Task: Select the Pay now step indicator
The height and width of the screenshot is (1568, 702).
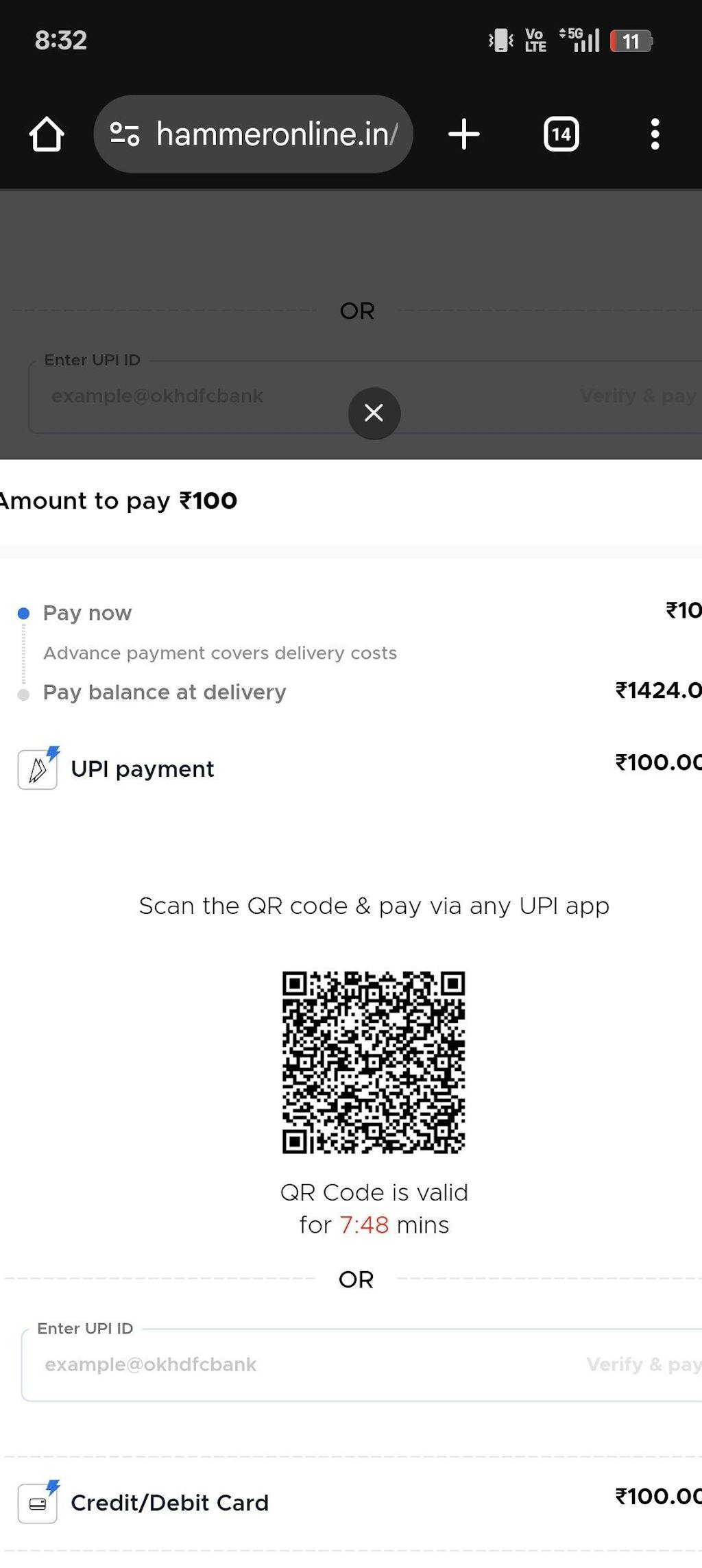Action: 23,613
